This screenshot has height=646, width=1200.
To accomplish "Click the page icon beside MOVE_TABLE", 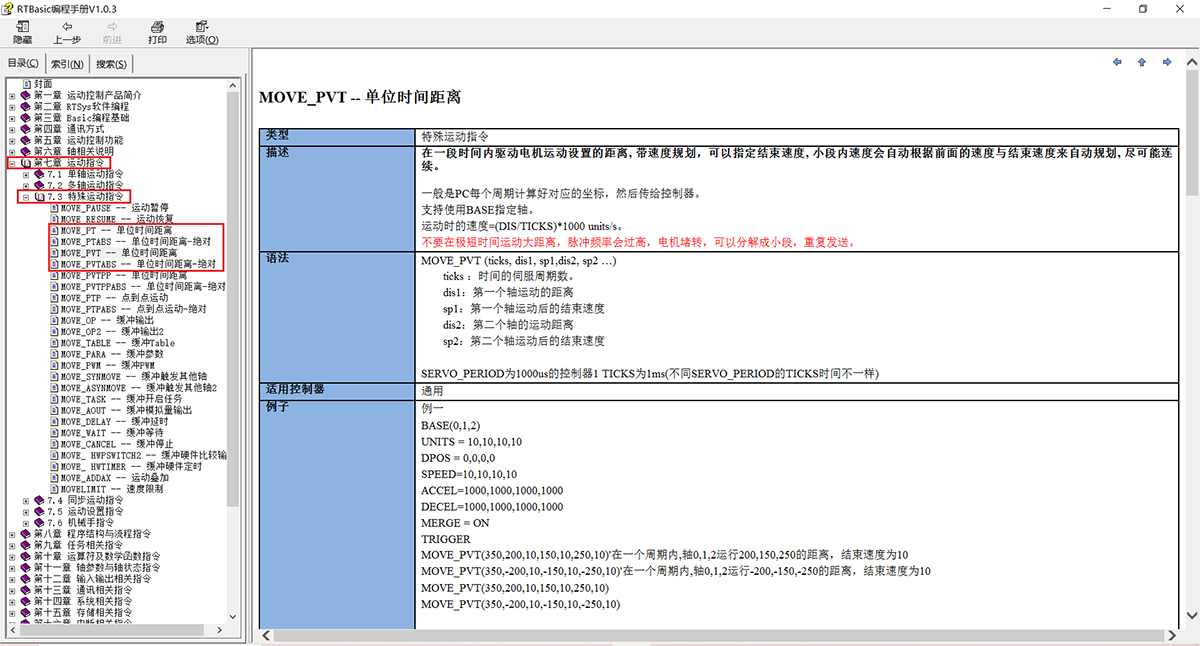I will tap(54, 343).
